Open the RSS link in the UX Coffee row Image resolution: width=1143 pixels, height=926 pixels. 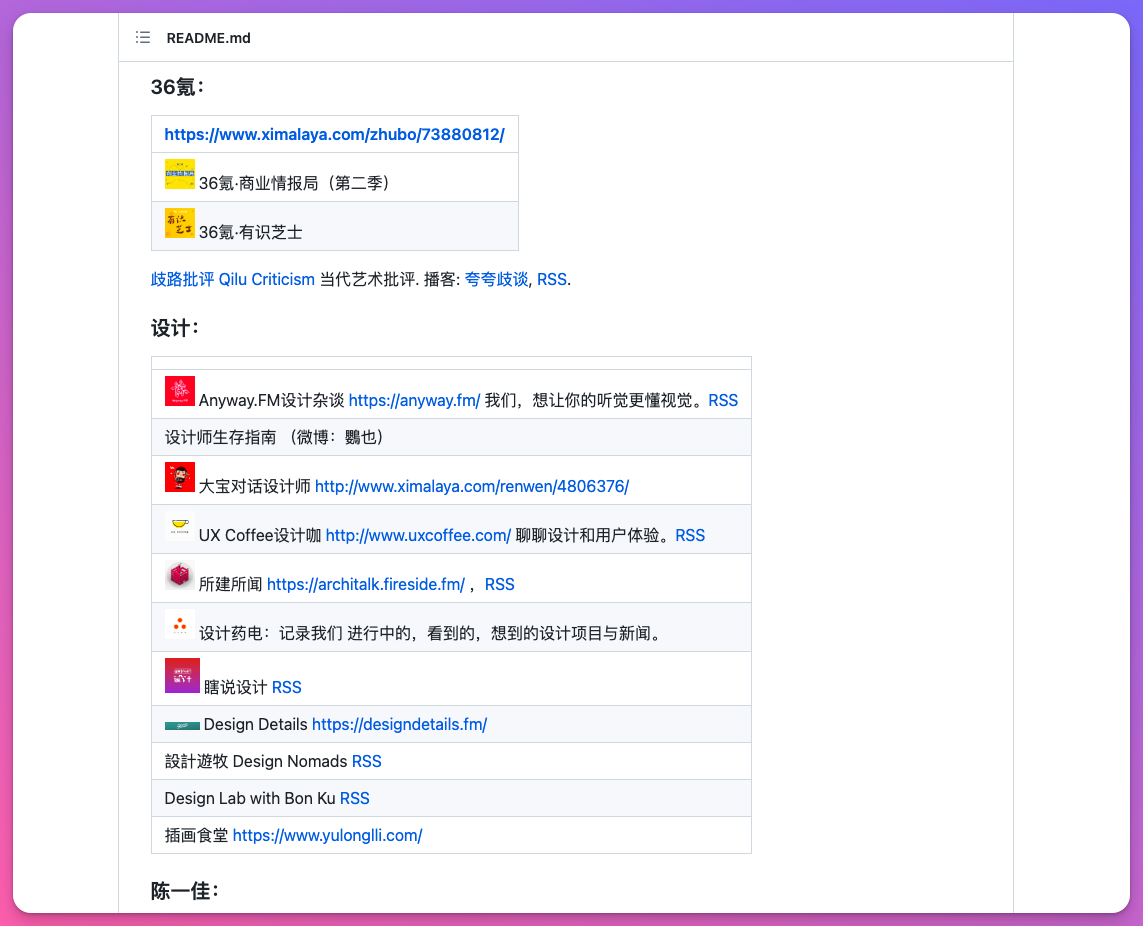point(690,535)
